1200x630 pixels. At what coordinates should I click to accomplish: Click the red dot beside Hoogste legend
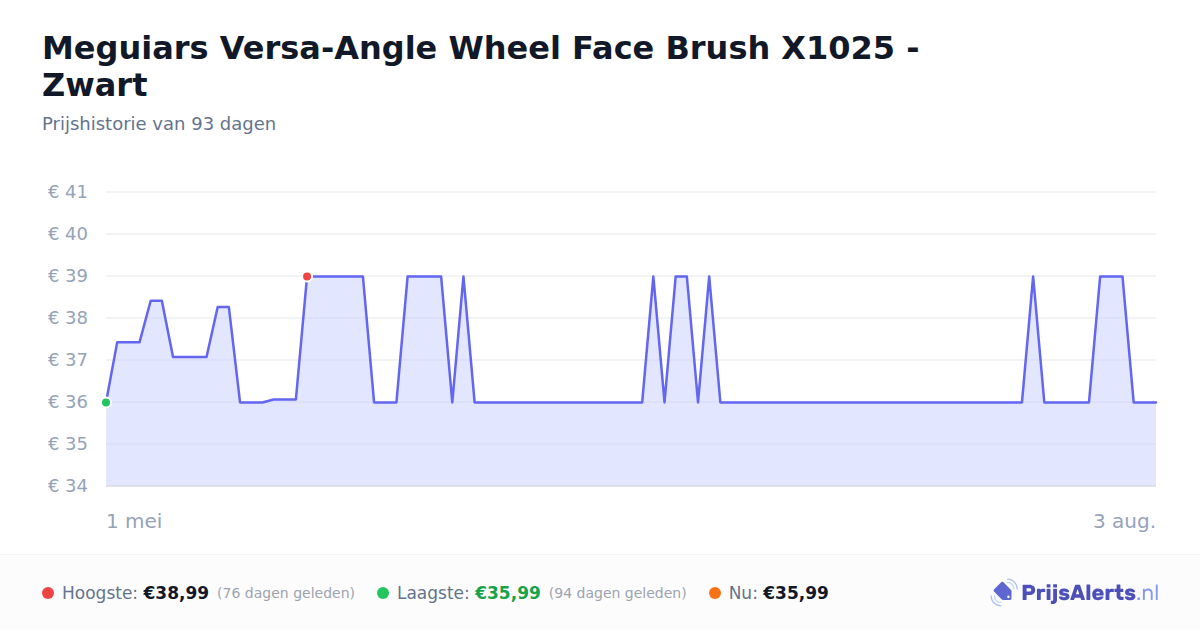[x=48, y=593]
